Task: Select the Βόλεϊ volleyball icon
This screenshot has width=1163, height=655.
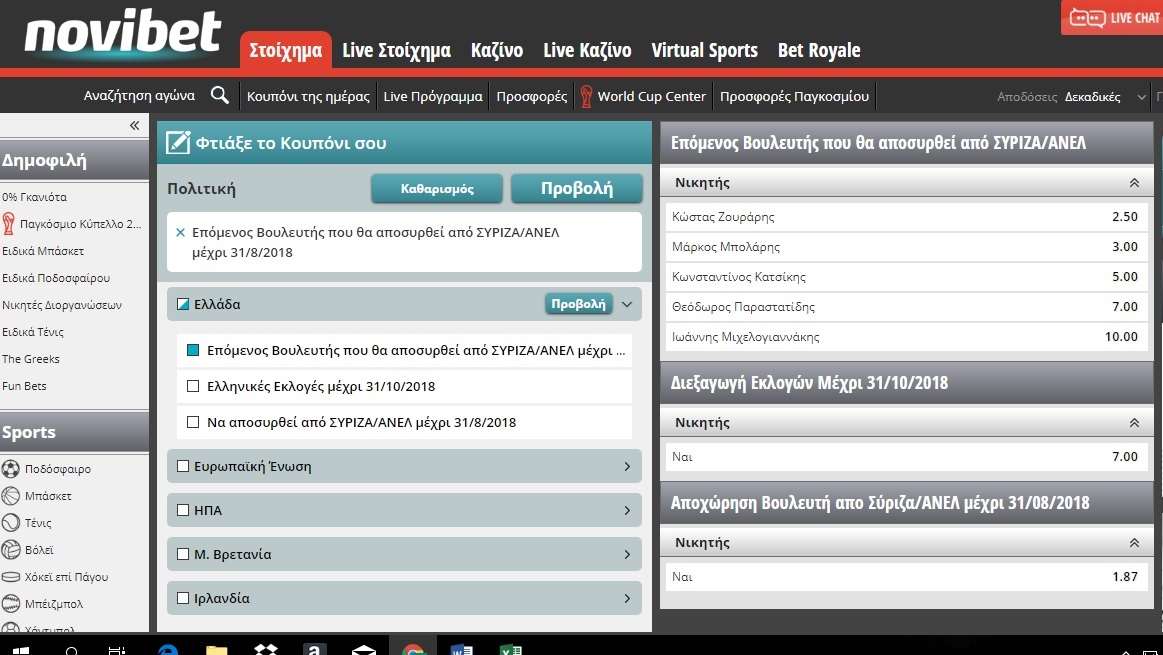Action: (x=10, y=550)
